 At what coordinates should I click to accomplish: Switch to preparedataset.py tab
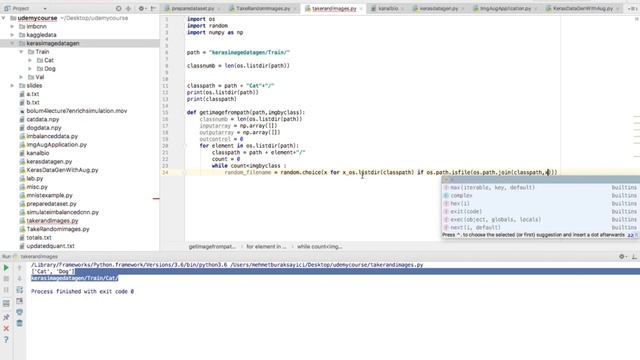click(192, 9)
